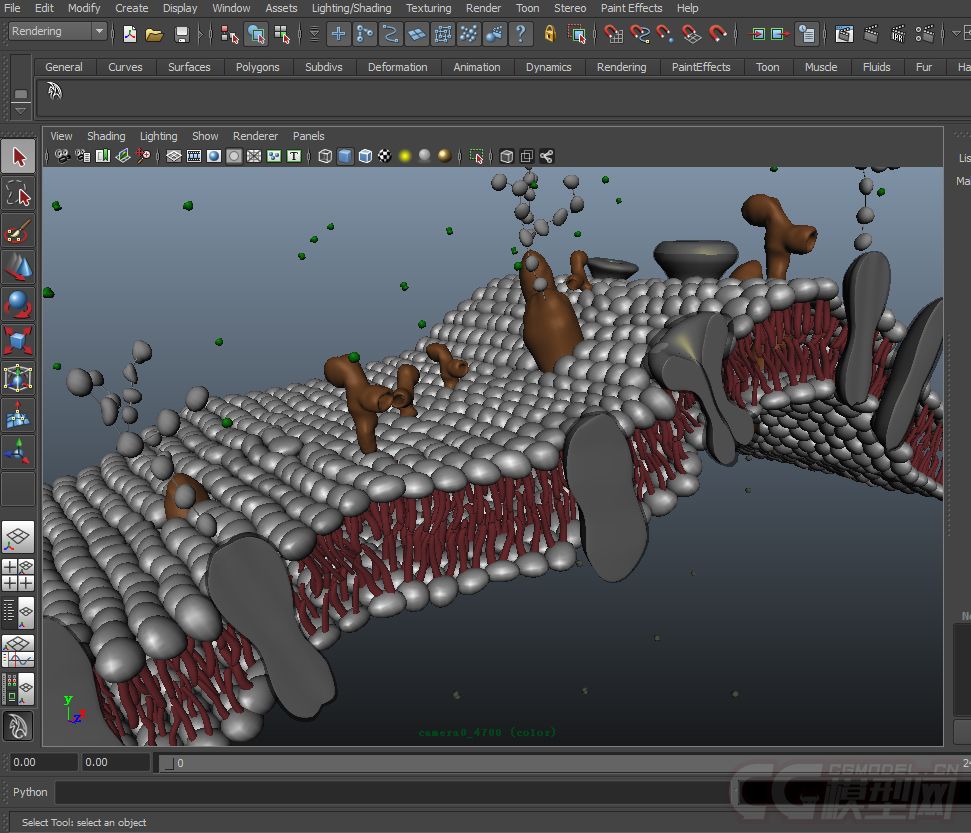Pick the Rotate tool sphere icon
The width and height of the screenshot is (971, 833).
pyautogui.click(x=19, y=304)
